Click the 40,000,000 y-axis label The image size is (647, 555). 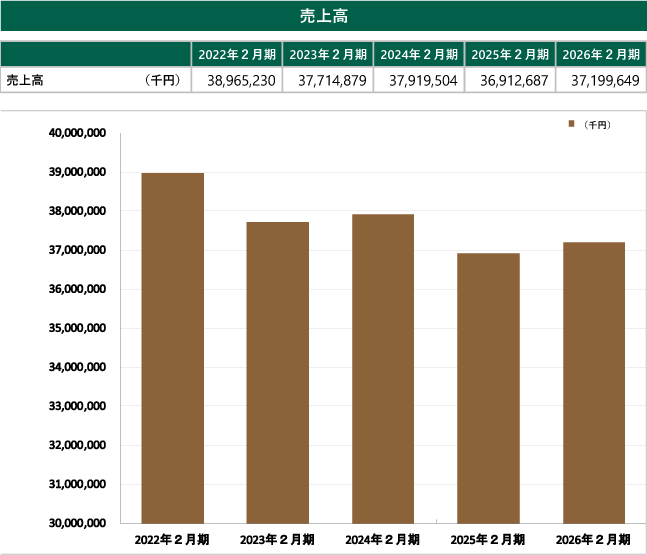click(77, 133)
